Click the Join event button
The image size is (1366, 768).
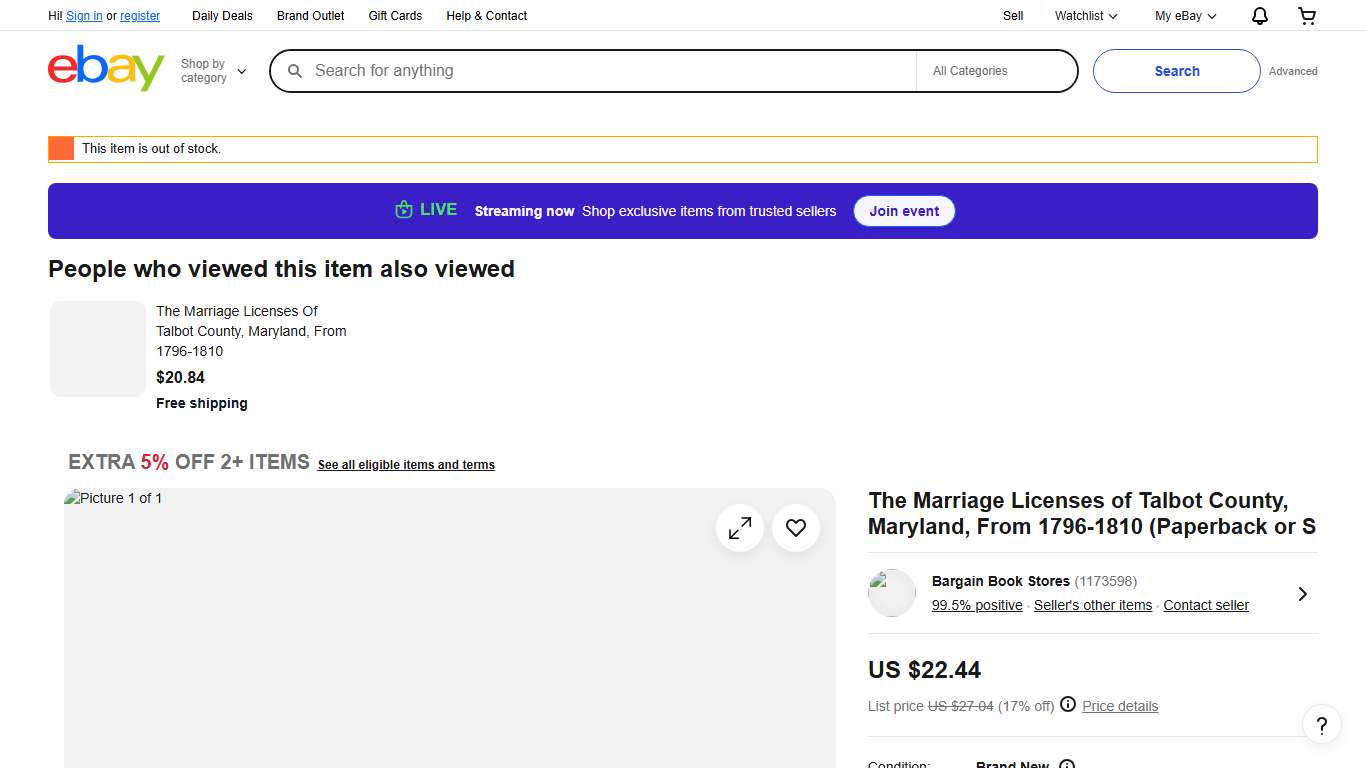click(904, 211)
